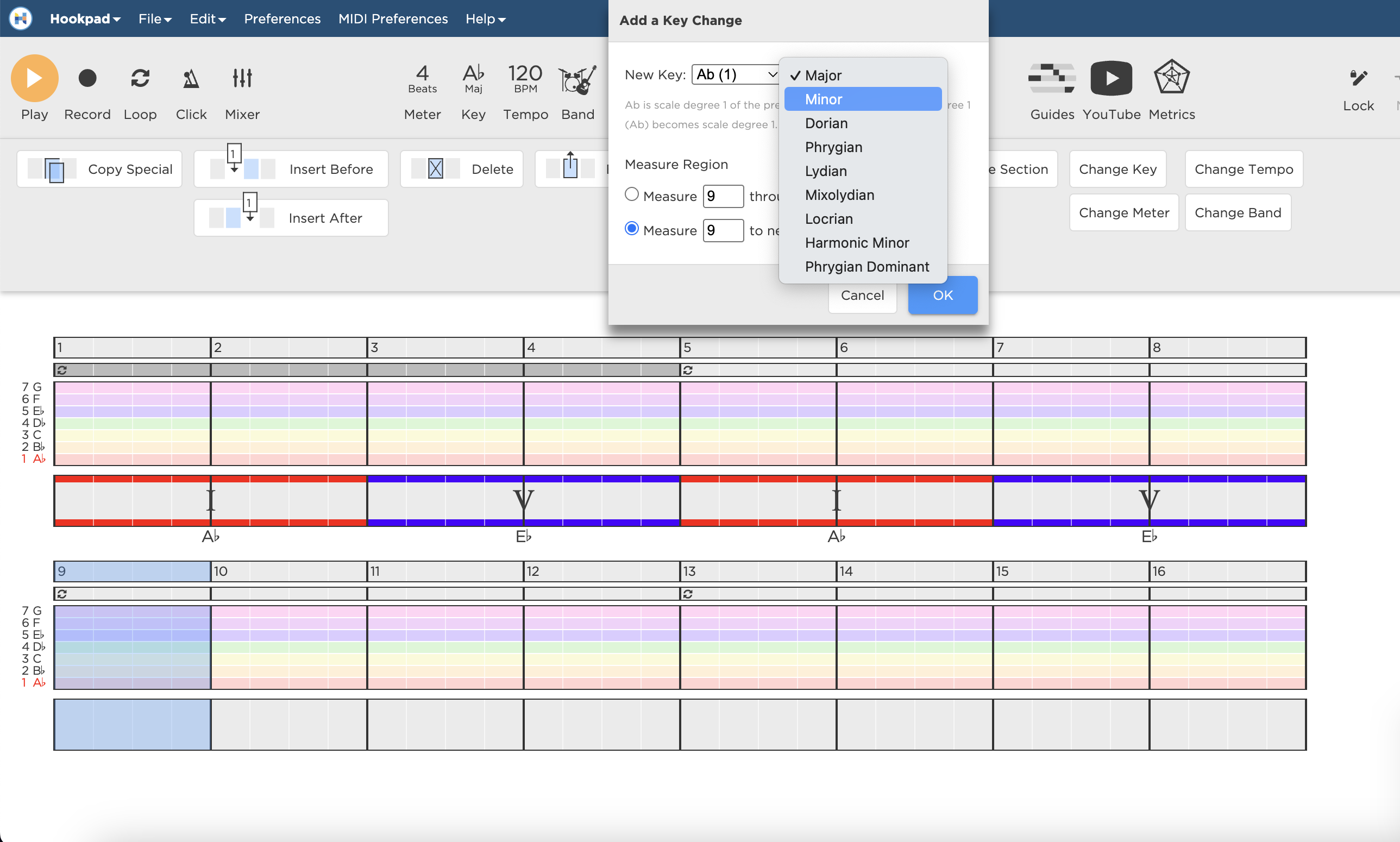Viewport: 1400px width, 842px height.
Task: Choose Harmonic Minor from the mode list
Action: click(863, 242)
